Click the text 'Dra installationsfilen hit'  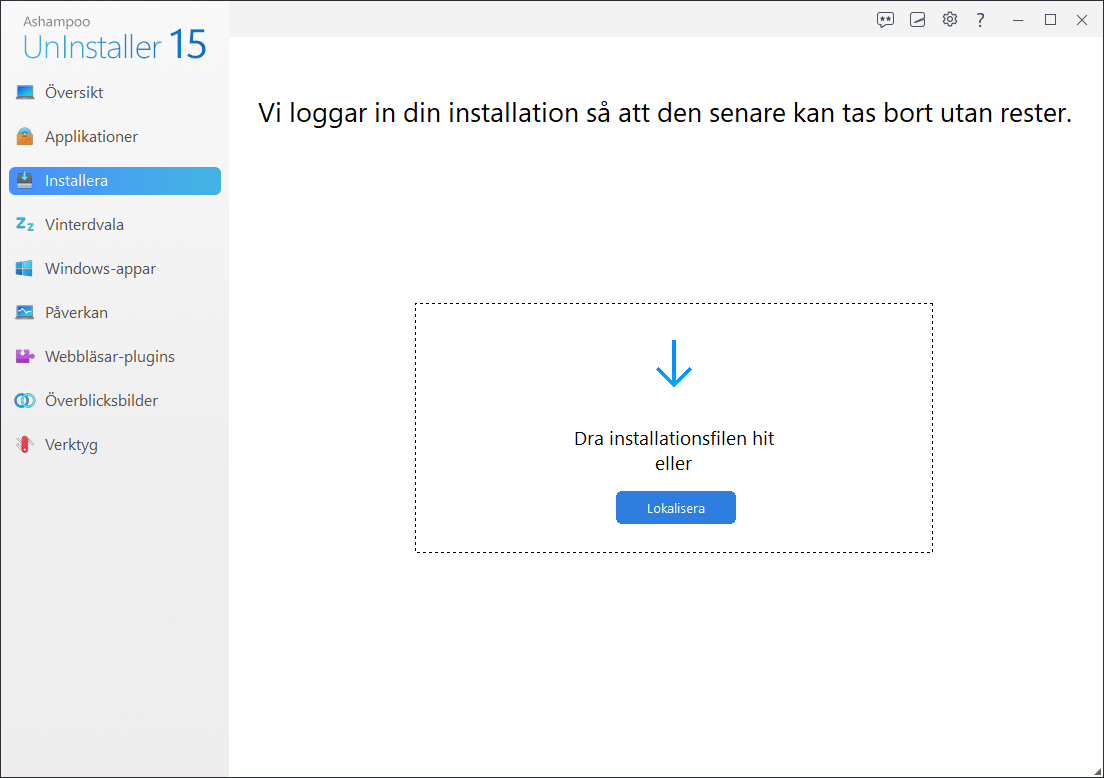674,439
